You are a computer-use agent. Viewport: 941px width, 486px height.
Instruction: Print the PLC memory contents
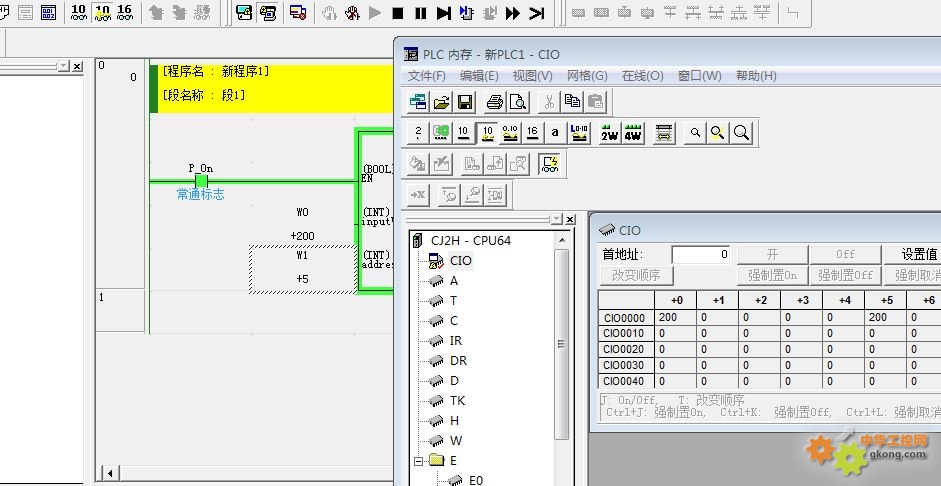click(x=495, y=103)
